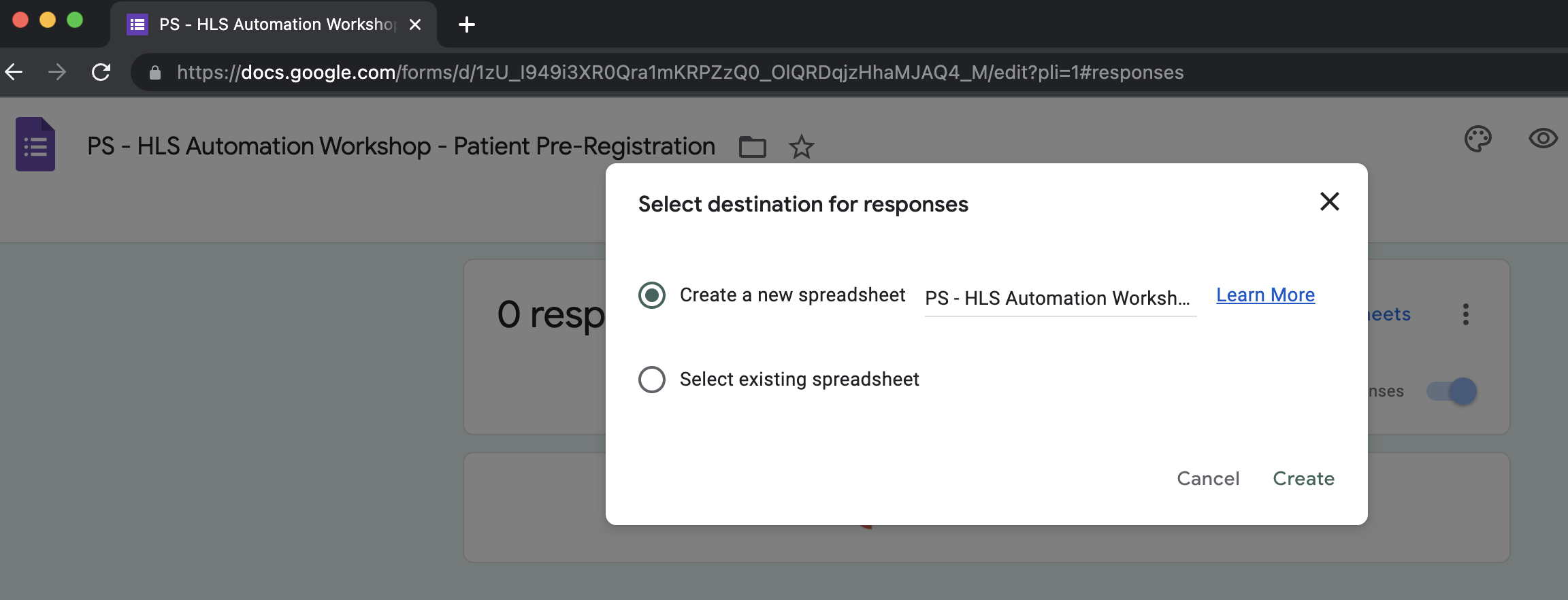Click the 'Select destination for responses' heading
The height and width of the screenshot is (600, 1568).
pos(803,204)
